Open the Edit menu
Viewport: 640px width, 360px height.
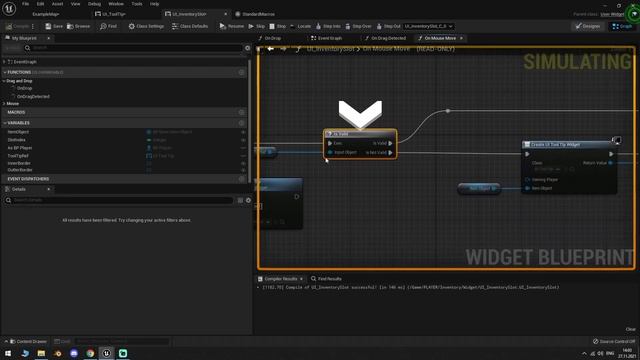click(40, 4)
